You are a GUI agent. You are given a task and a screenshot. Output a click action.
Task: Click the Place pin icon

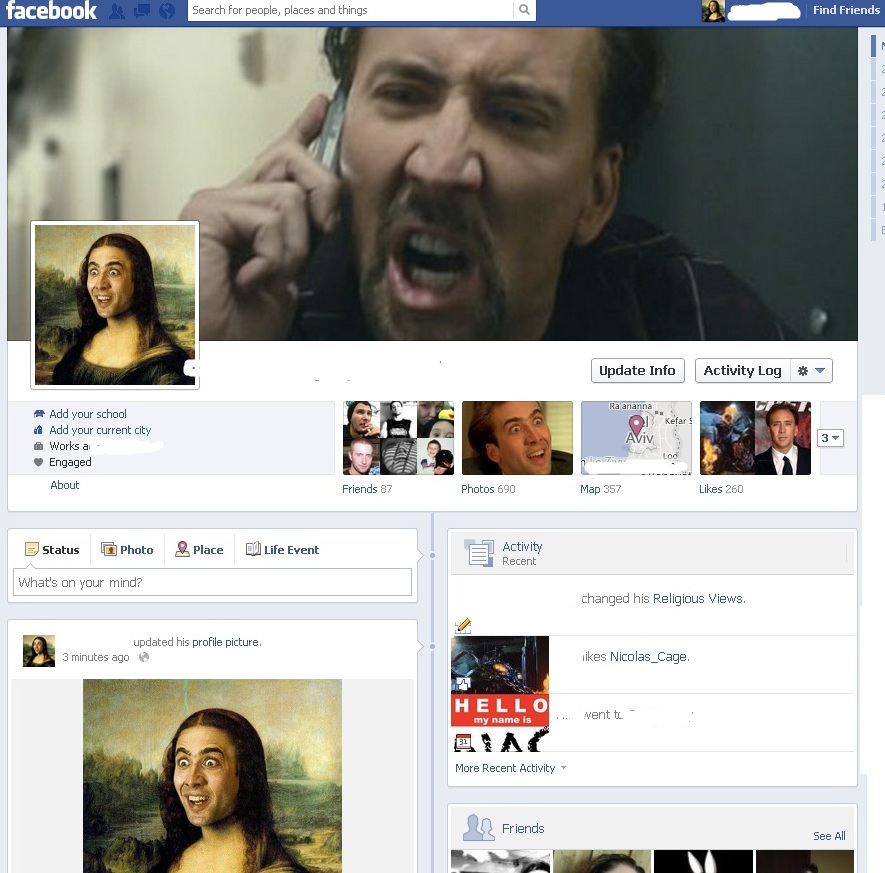coord(182,549)
